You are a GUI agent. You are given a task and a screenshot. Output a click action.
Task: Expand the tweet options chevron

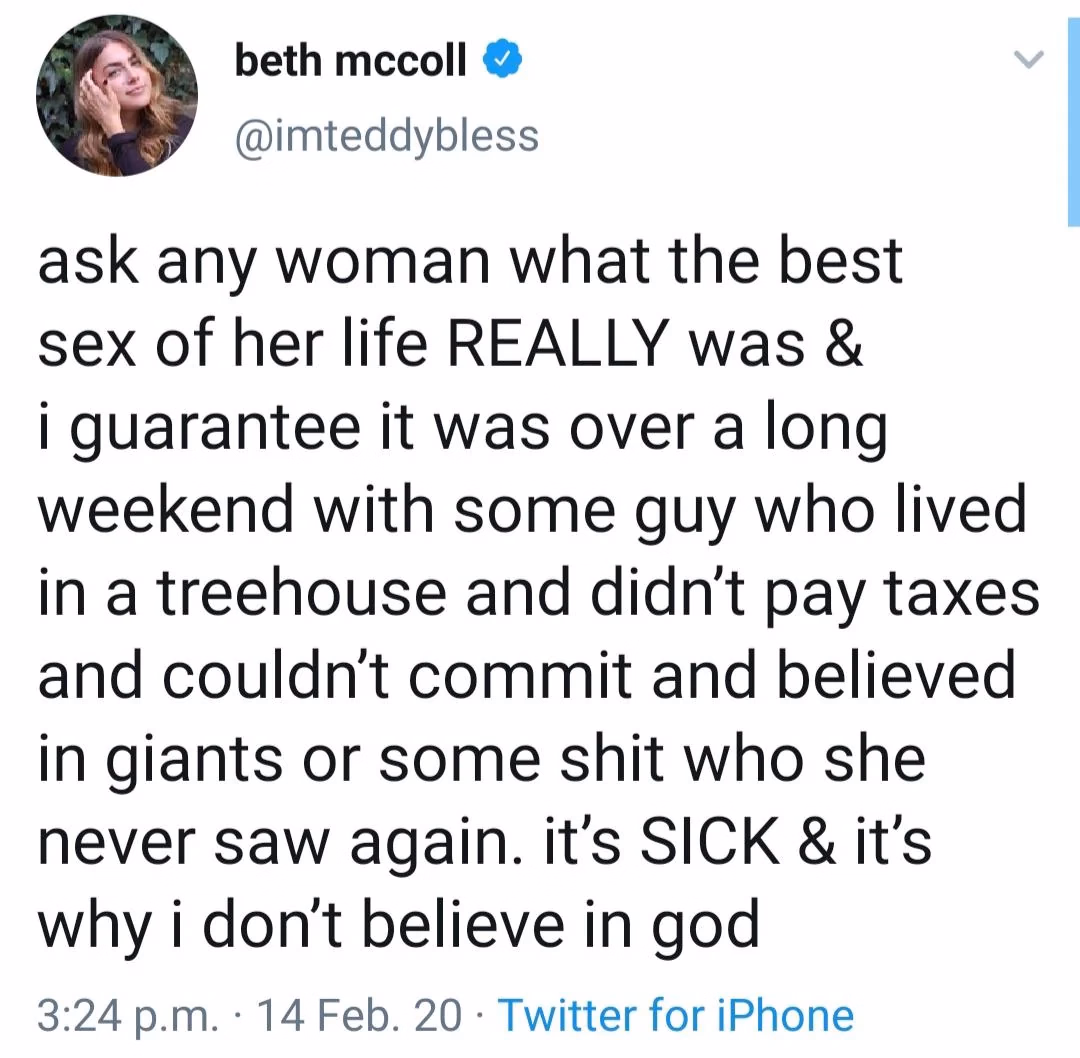(x=1029, y=60)
